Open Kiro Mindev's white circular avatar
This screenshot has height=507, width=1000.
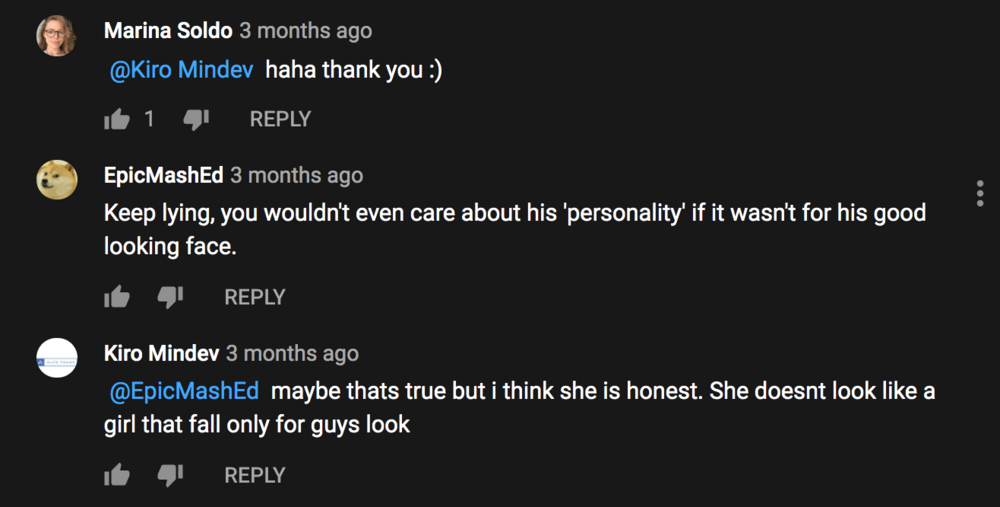point(57,358)
